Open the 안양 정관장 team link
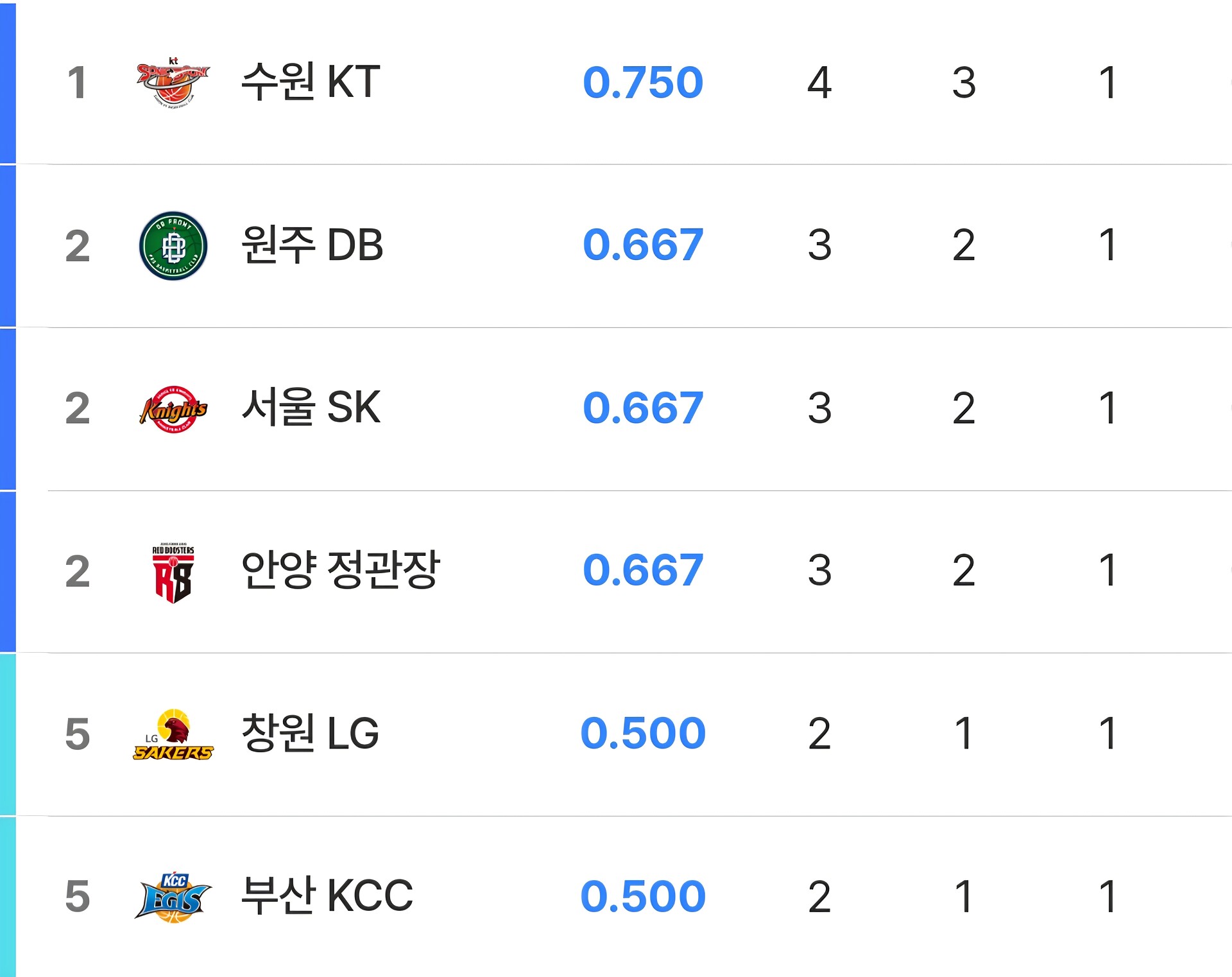The image size is (1232, 977). 341,570
